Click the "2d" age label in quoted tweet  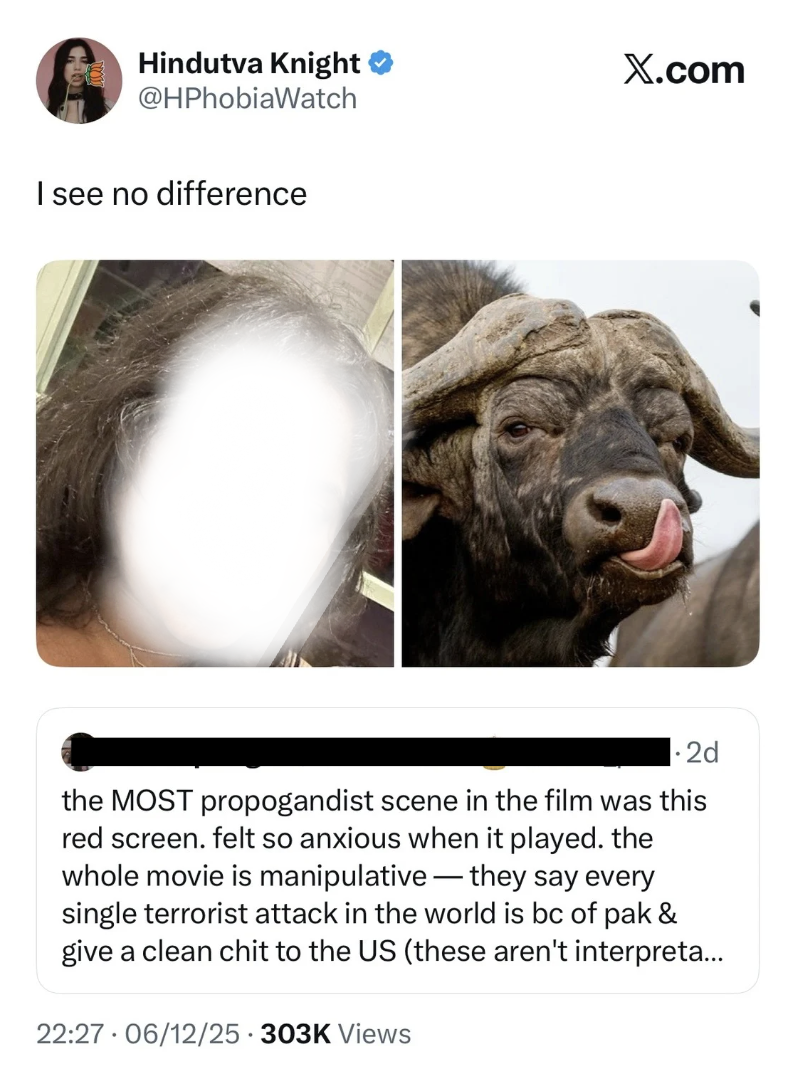[x=702, y=753]
